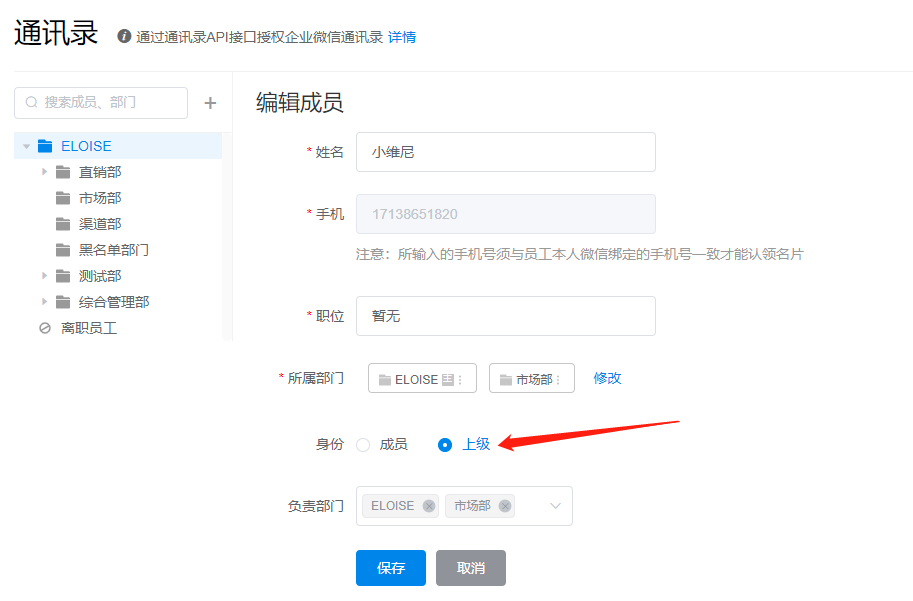Select the 成员 radio button
The image size is (913, 601).
[x=363, y=445]
